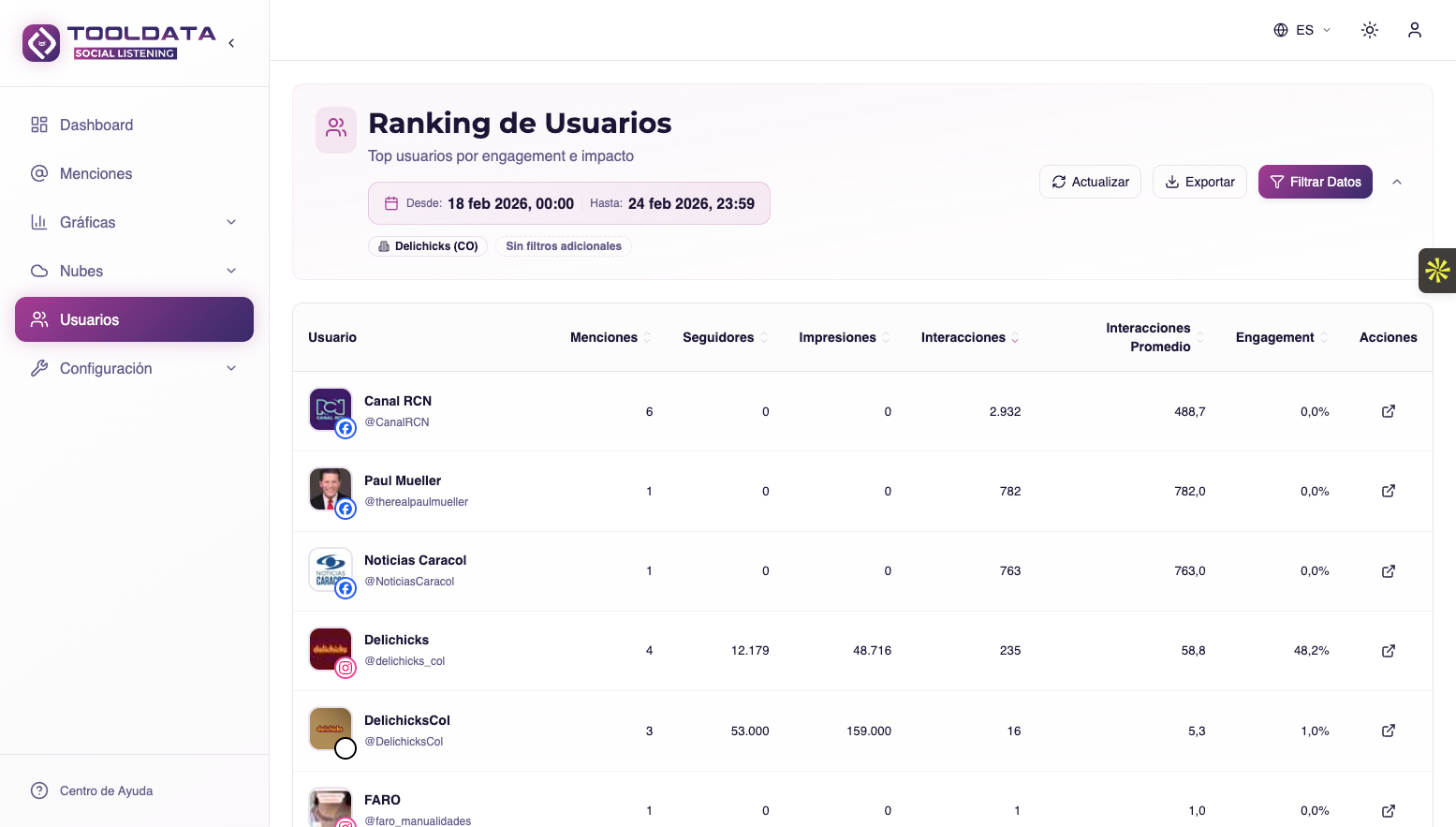Click the Gráficas bar chart icon
Viewport: 1456px width, 827px height.
tap(40, 222)
